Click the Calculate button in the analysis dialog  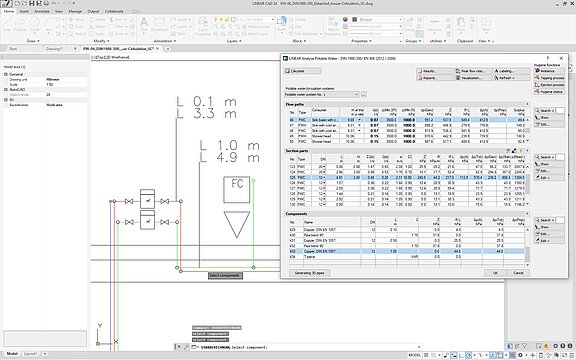coord(303,71)
